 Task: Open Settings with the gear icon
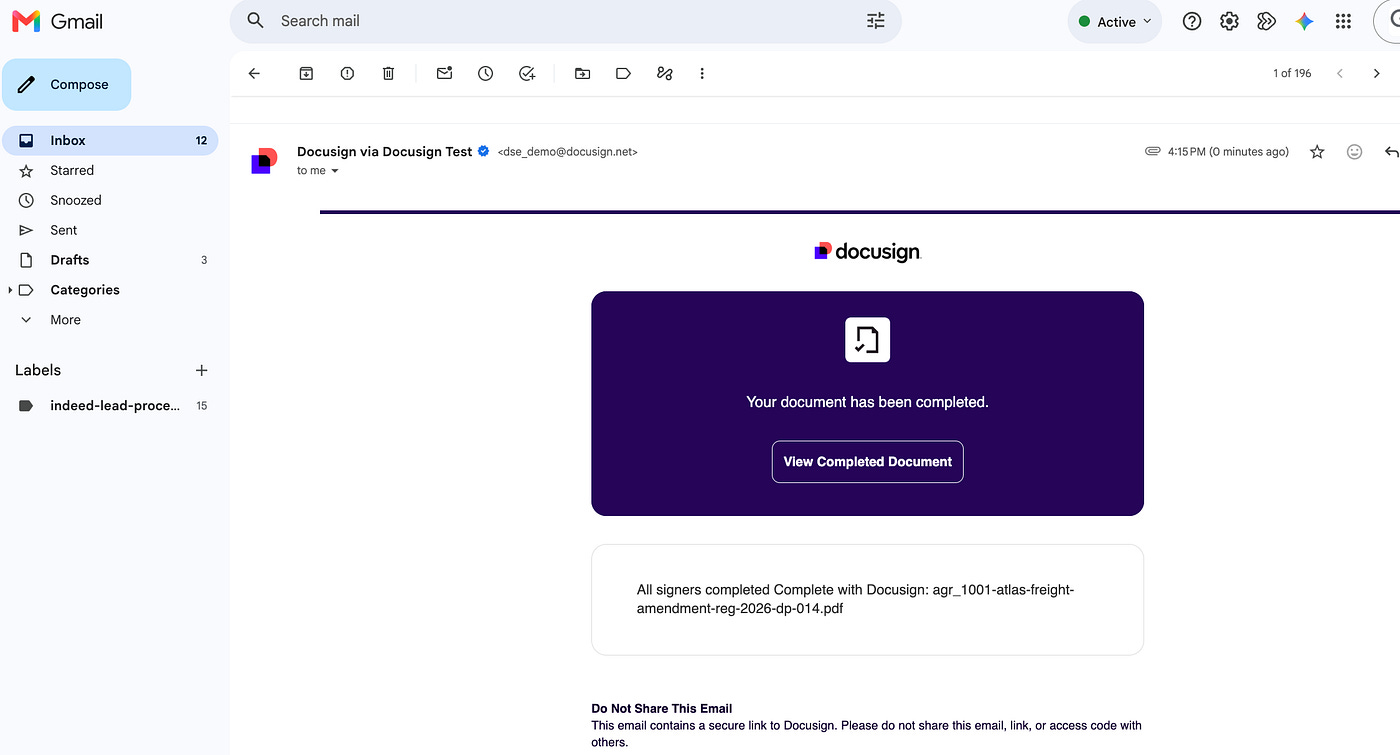[1229, 21]
